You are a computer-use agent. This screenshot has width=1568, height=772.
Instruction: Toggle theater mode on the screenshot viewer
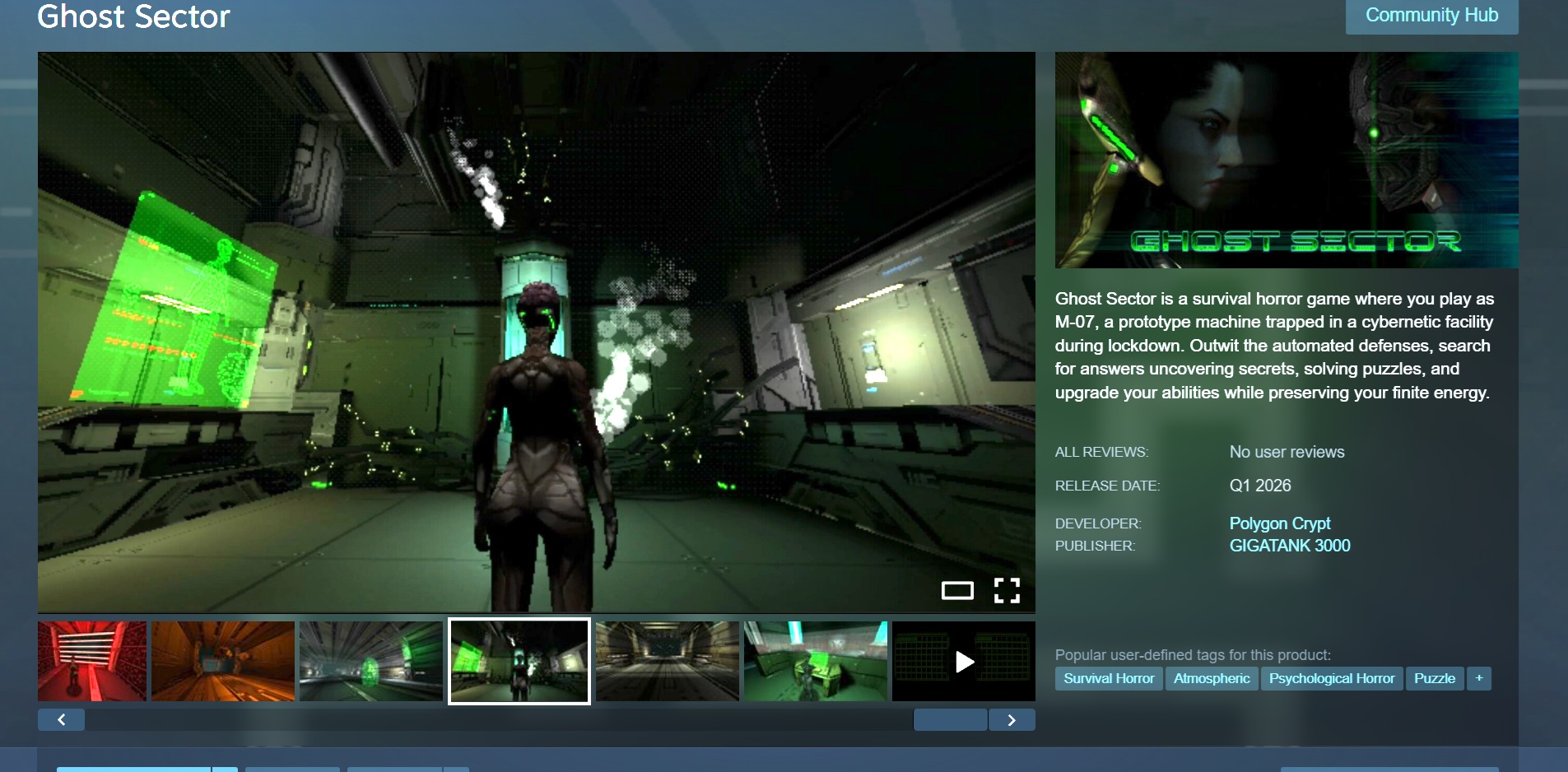(957, 590)
